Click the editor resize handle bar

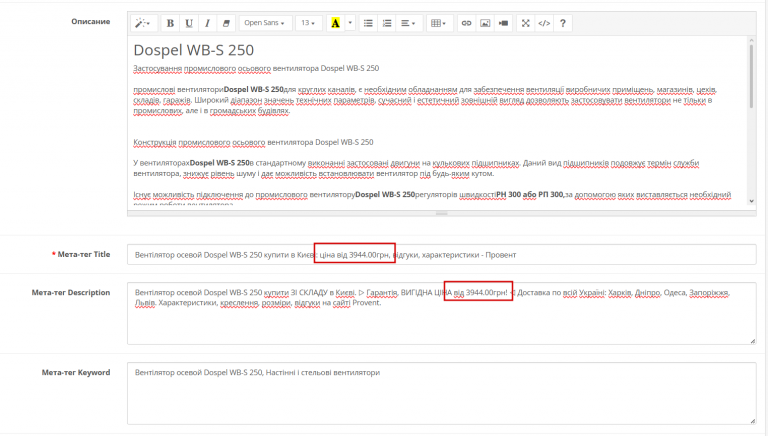(x=441, y=214)
